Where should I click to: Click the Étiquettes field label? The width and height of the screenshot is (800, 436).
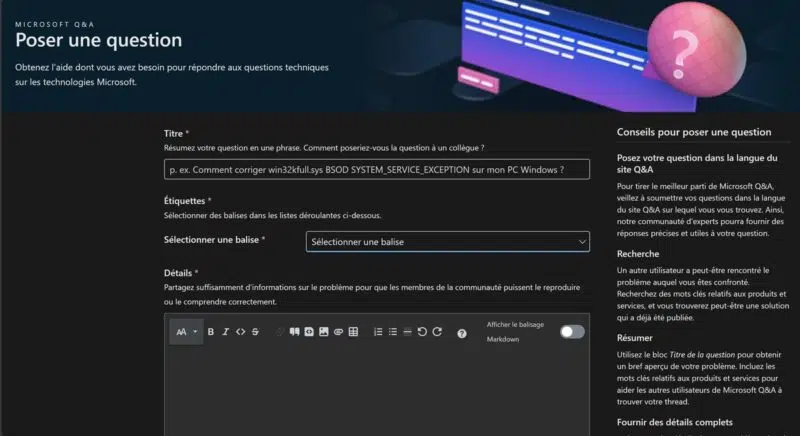pyautogui.click(x=187, y=201)
